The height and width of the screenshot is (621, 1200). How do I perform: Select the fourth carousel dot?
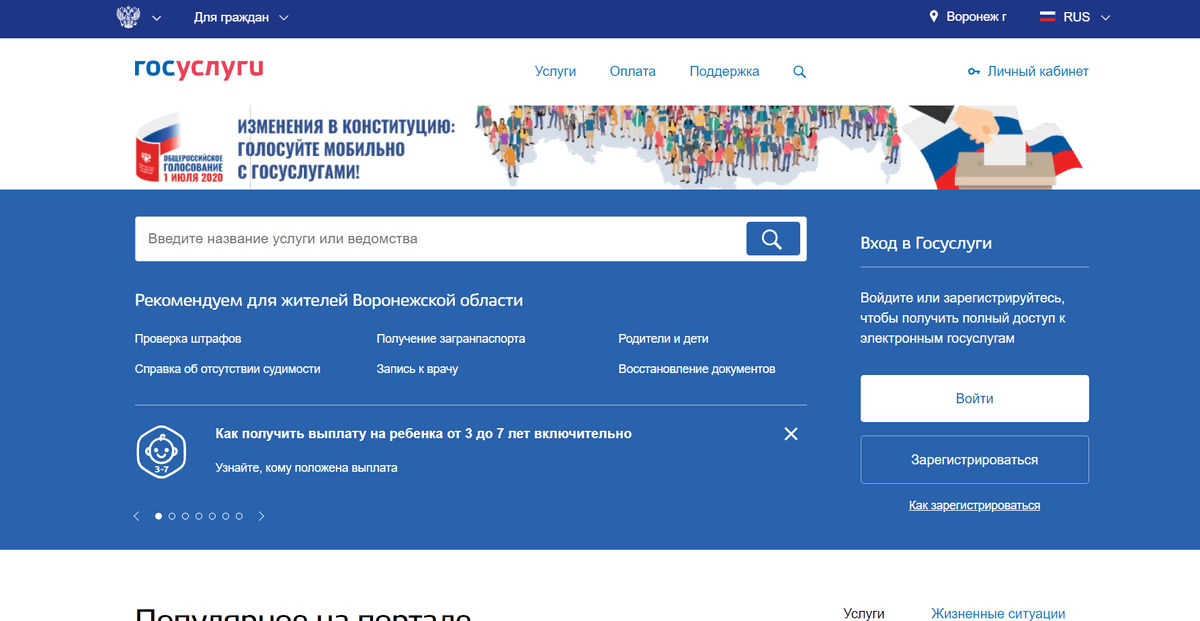click(x=199, y=516)
